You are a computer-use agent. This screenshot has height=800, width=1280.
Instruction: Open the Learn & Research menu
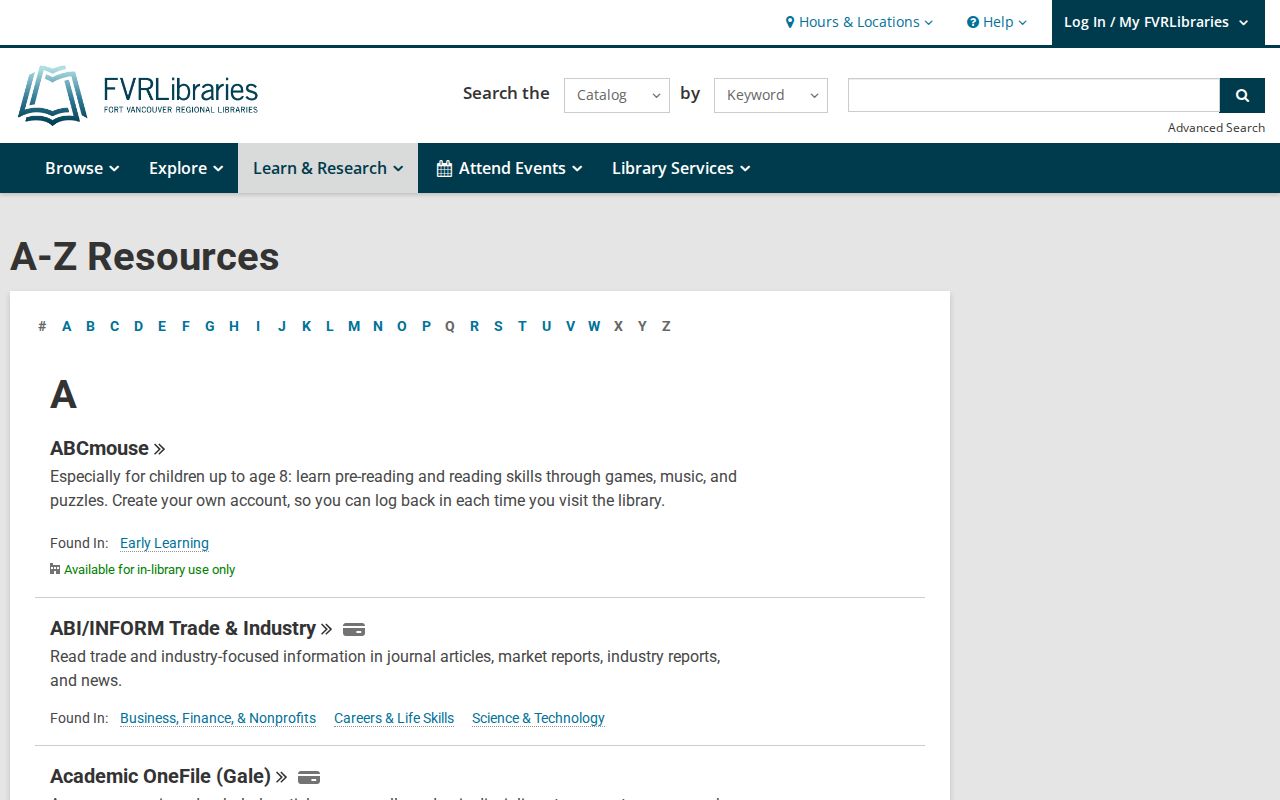[x=328, y=168]
